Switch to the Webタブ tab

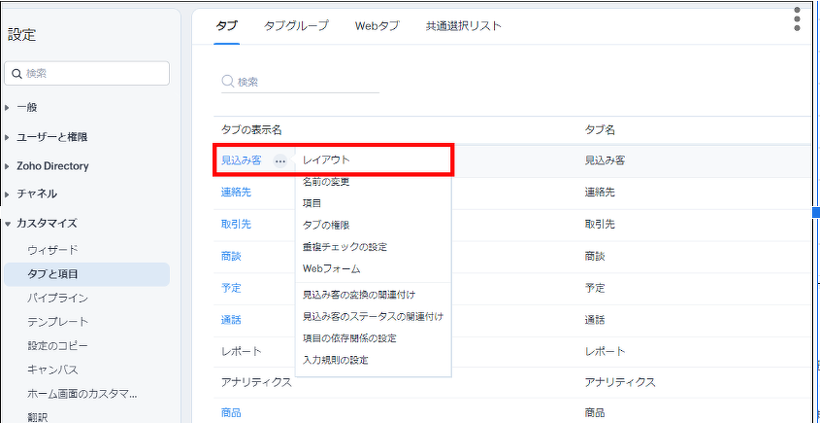(377, 26)
